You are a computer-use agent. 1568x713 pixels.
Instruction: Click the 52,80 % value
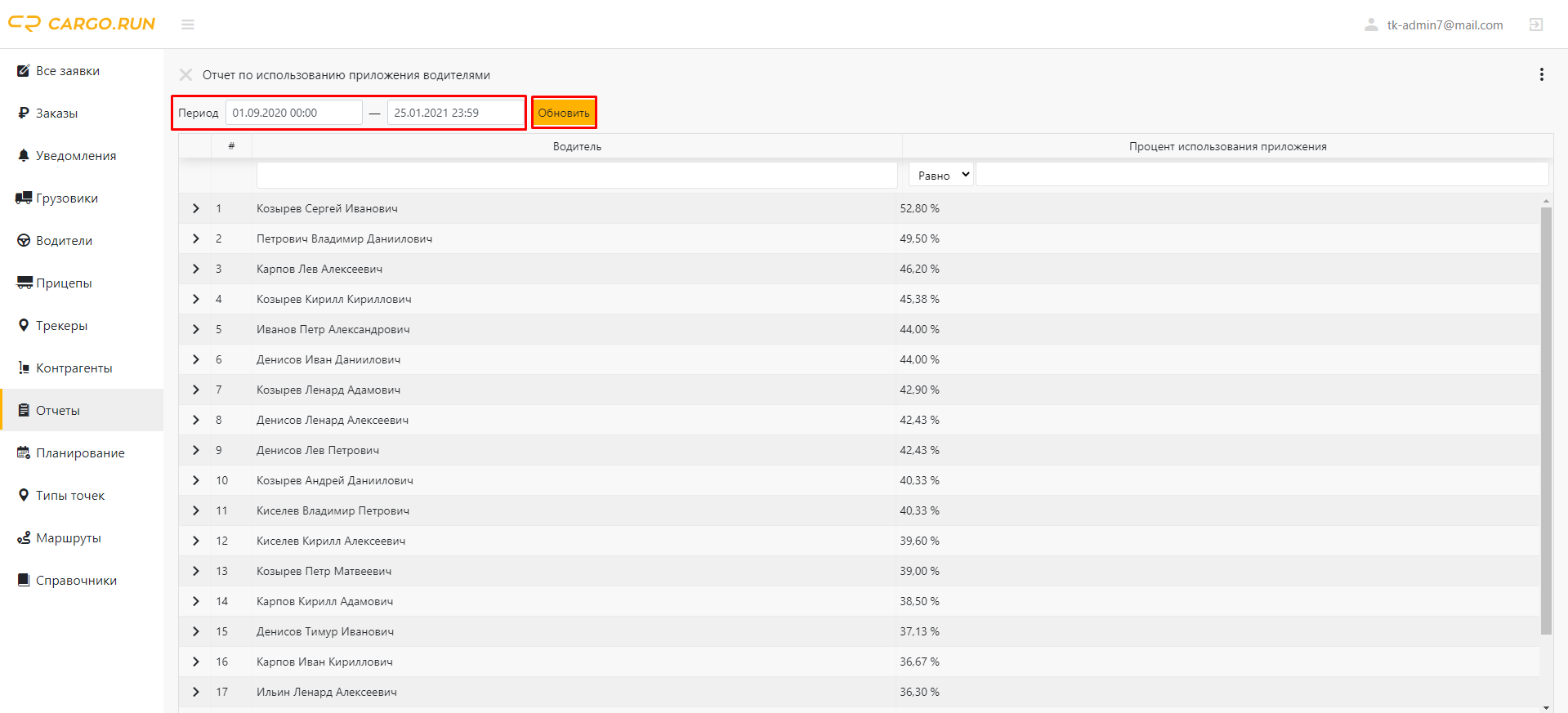coord(919,208)
